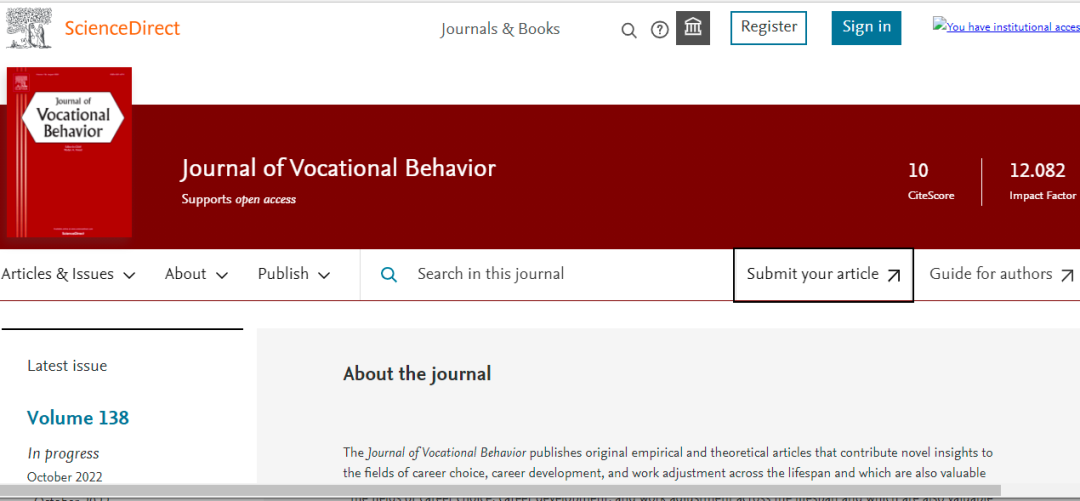Click the search magnifier icon in header

pos(629,30)
